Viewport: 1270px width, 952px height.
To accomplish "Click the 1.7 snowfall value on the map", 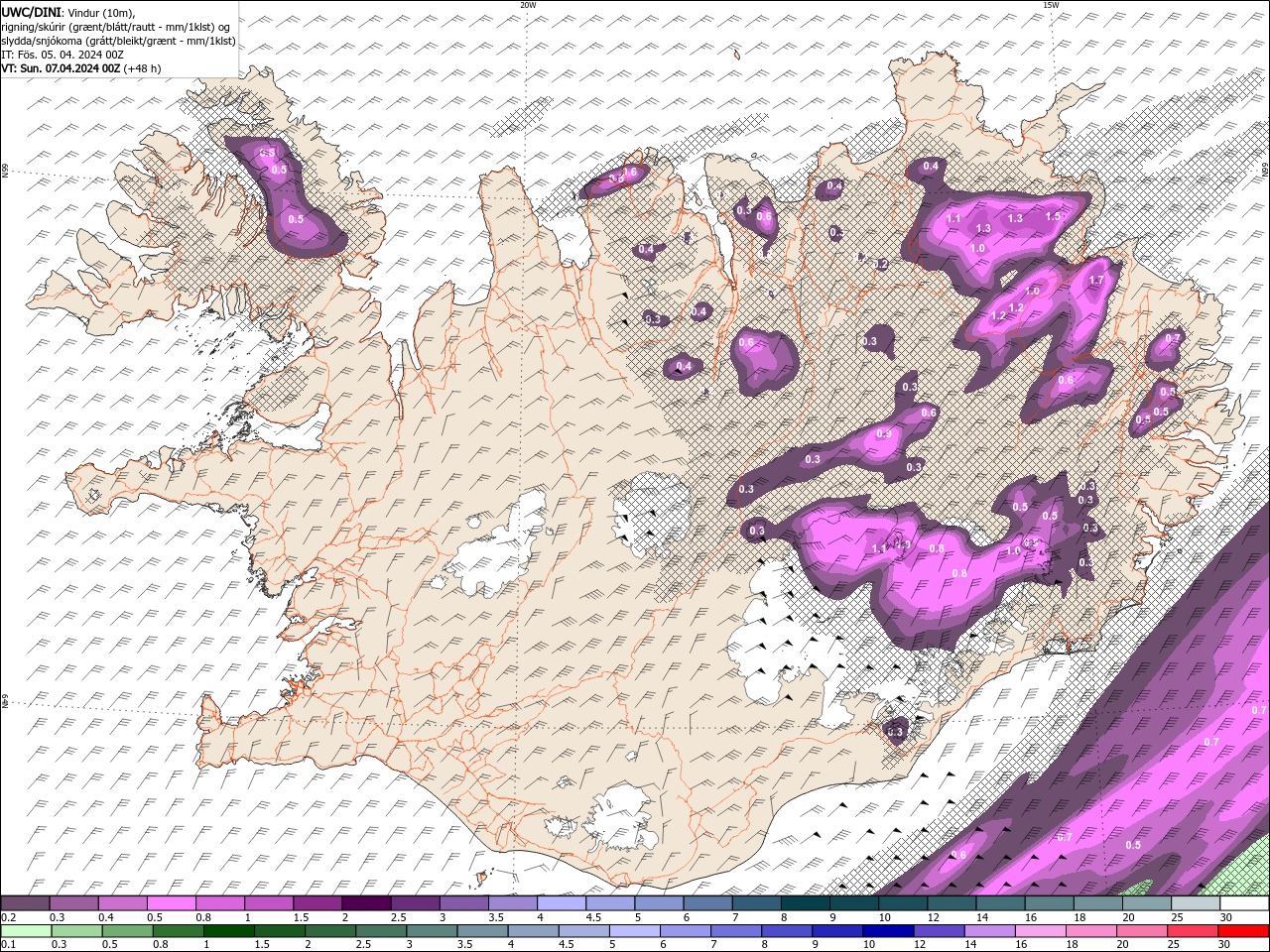I will 1095,281.
